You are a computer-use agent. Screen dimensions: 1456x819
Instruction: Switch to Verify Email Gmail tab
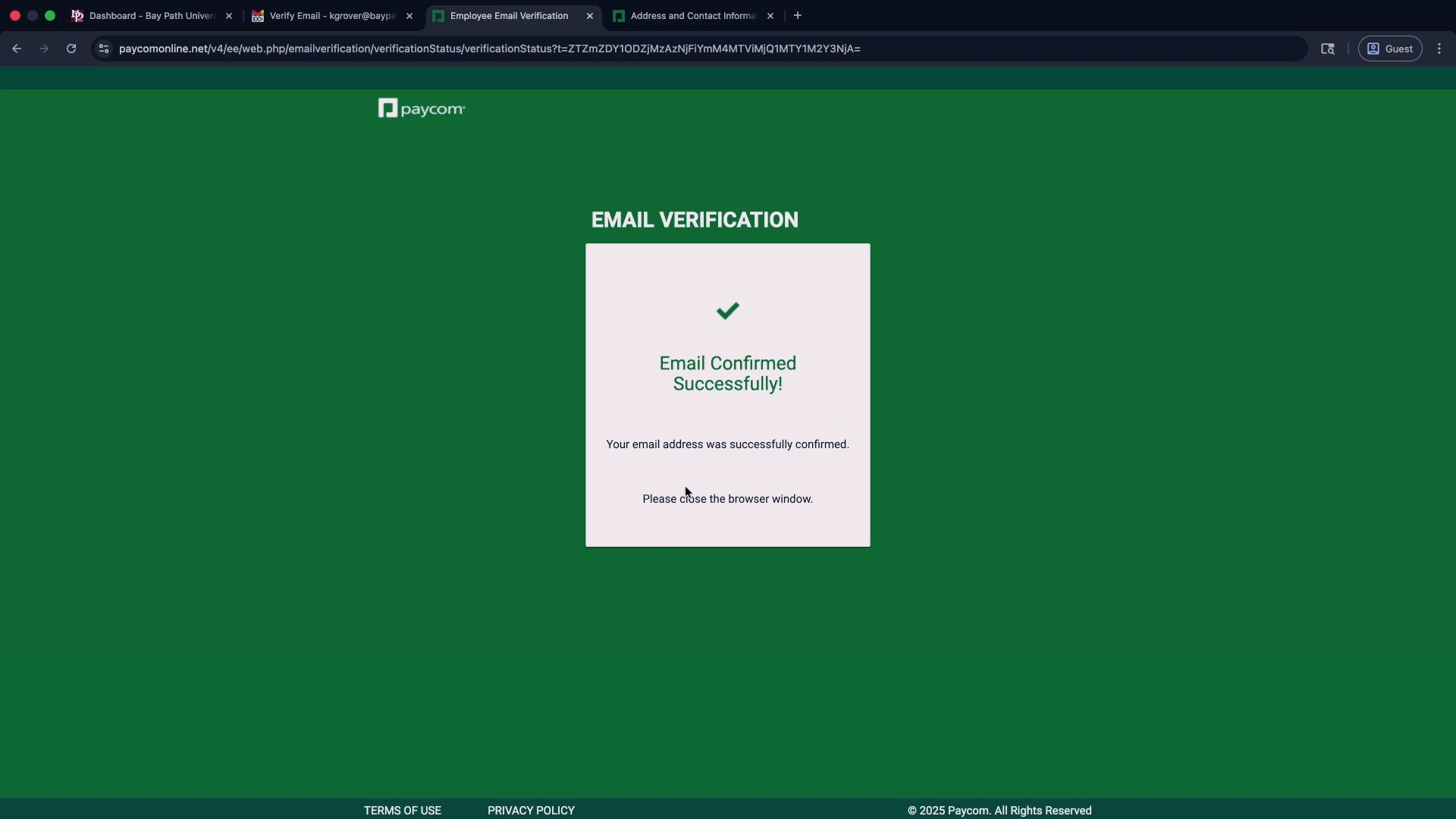(332, 16)
